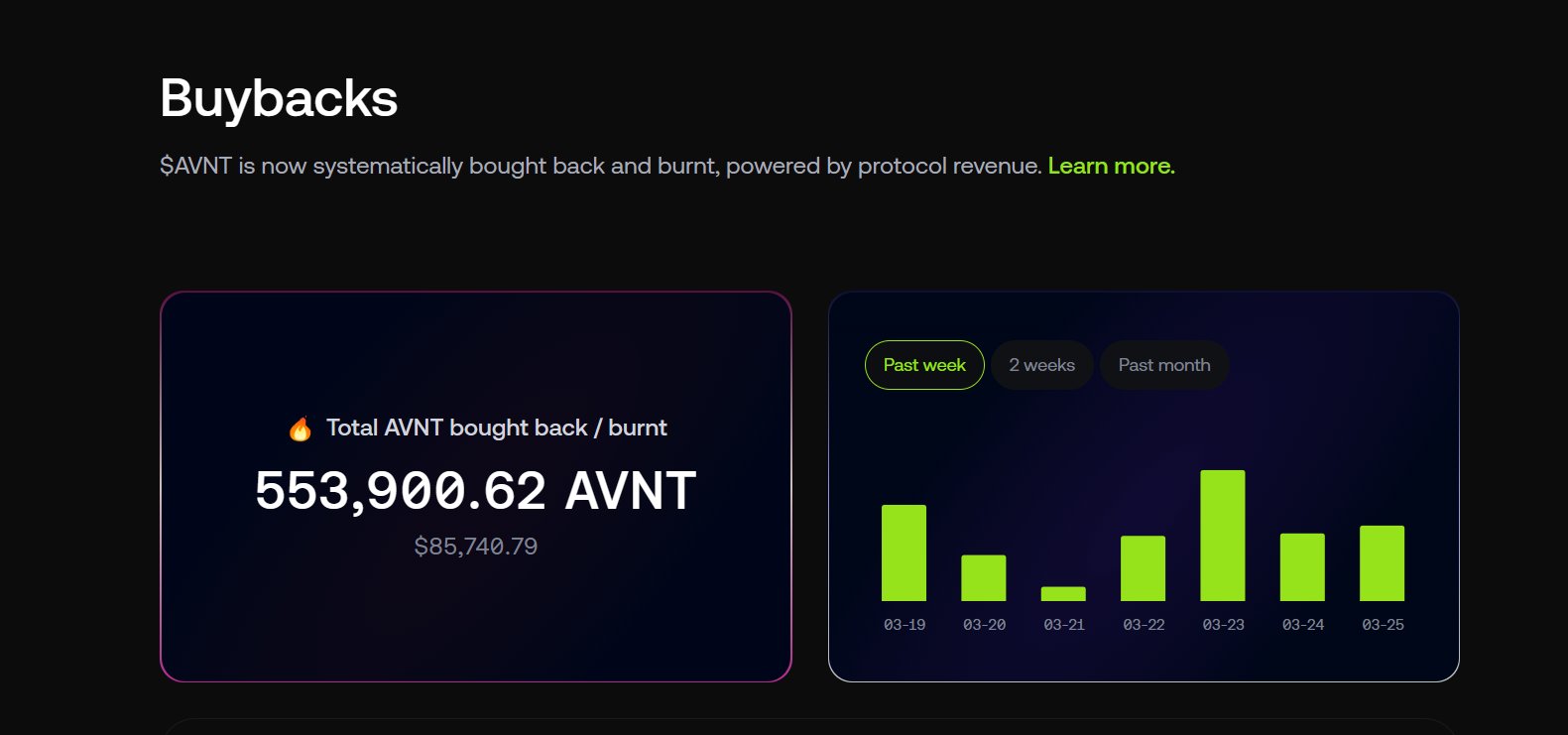Click the Buybacks page heading
Image resolution: width=1568 pixels, height=735 pixels.
point(279,98)
